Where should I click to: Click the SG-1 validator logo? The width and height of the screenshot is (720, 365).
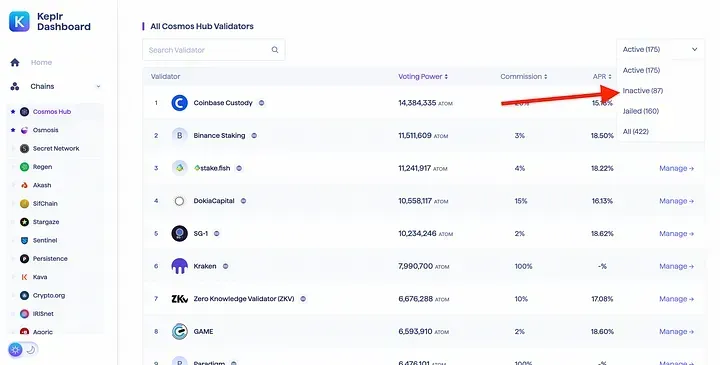(180, 233)
